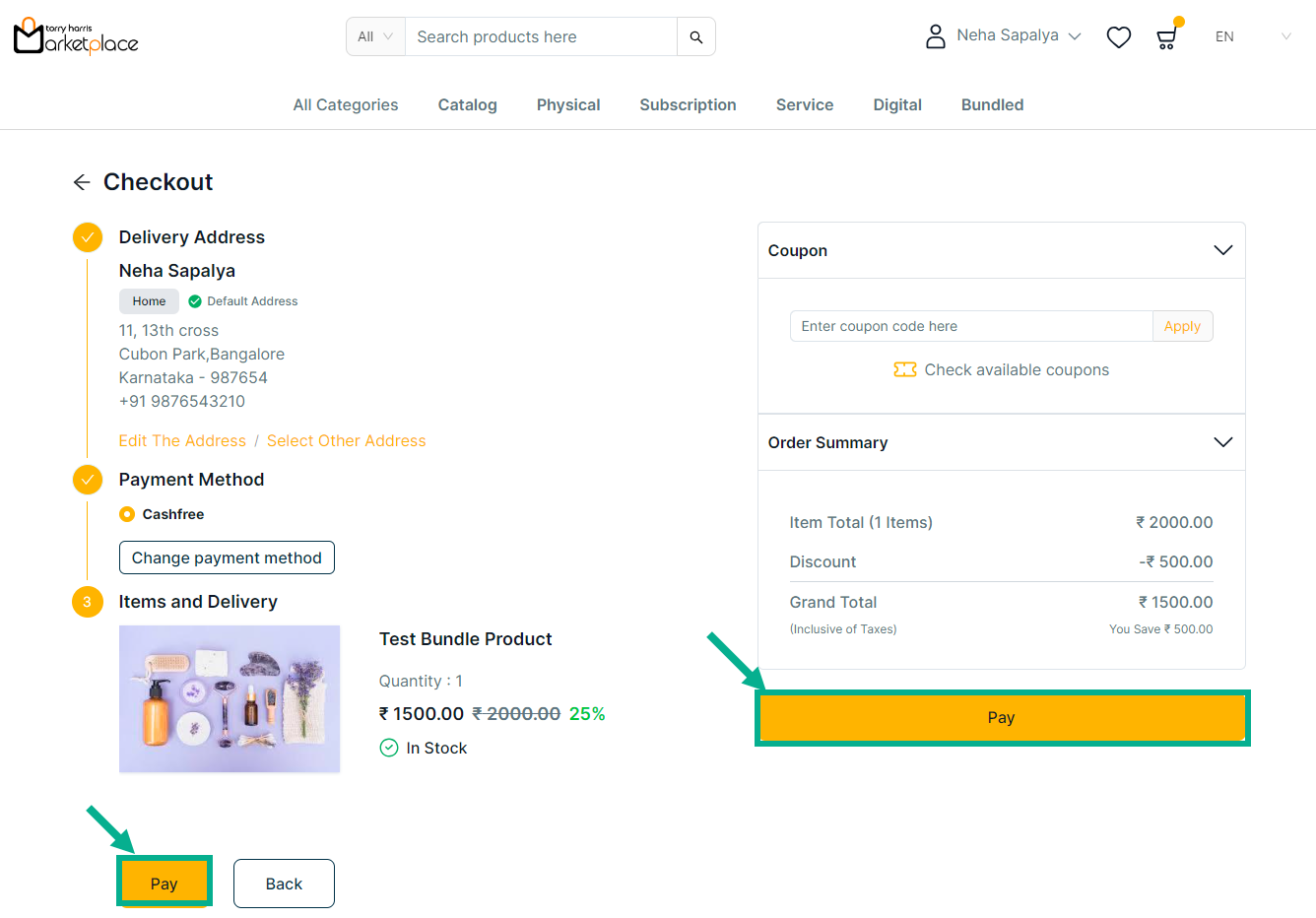Open the Test Bundle Product thumbnail
The width and height of the screenshot is (1316, 918).
pyautogui.click(x=230, y=698)
